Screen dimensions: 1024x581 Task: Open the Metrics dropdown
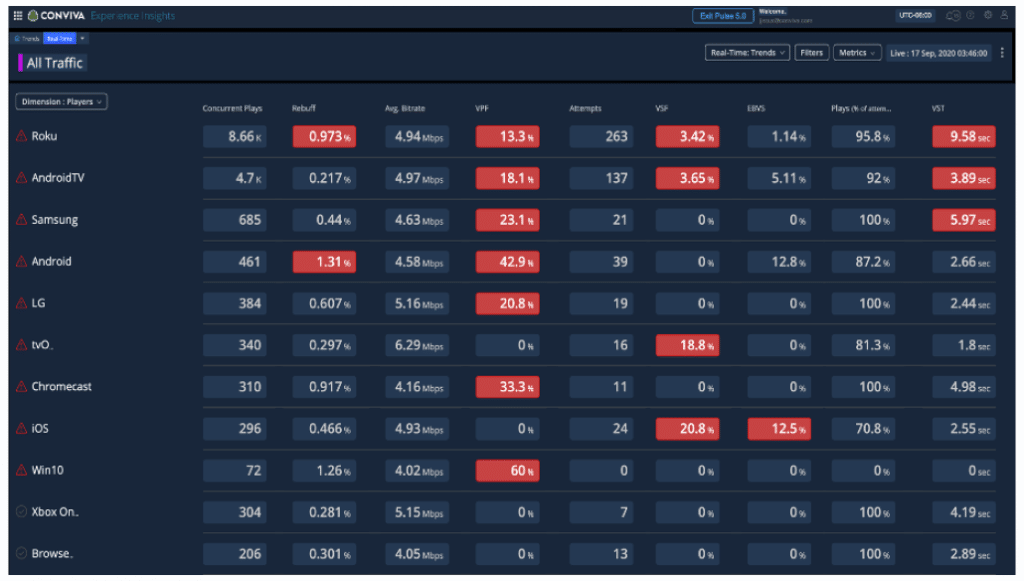click(x=857, y=53)
